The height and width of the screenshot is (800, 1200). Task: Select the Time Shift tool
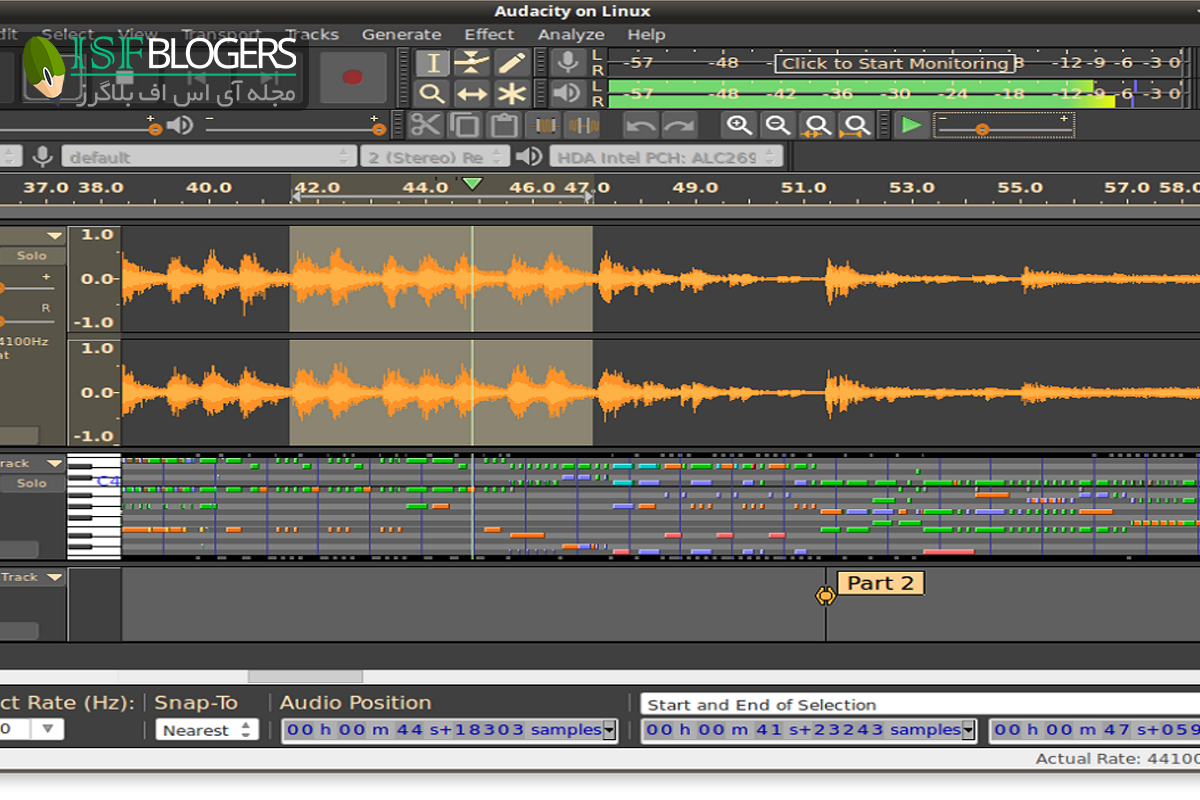click(x=471, y=94)
